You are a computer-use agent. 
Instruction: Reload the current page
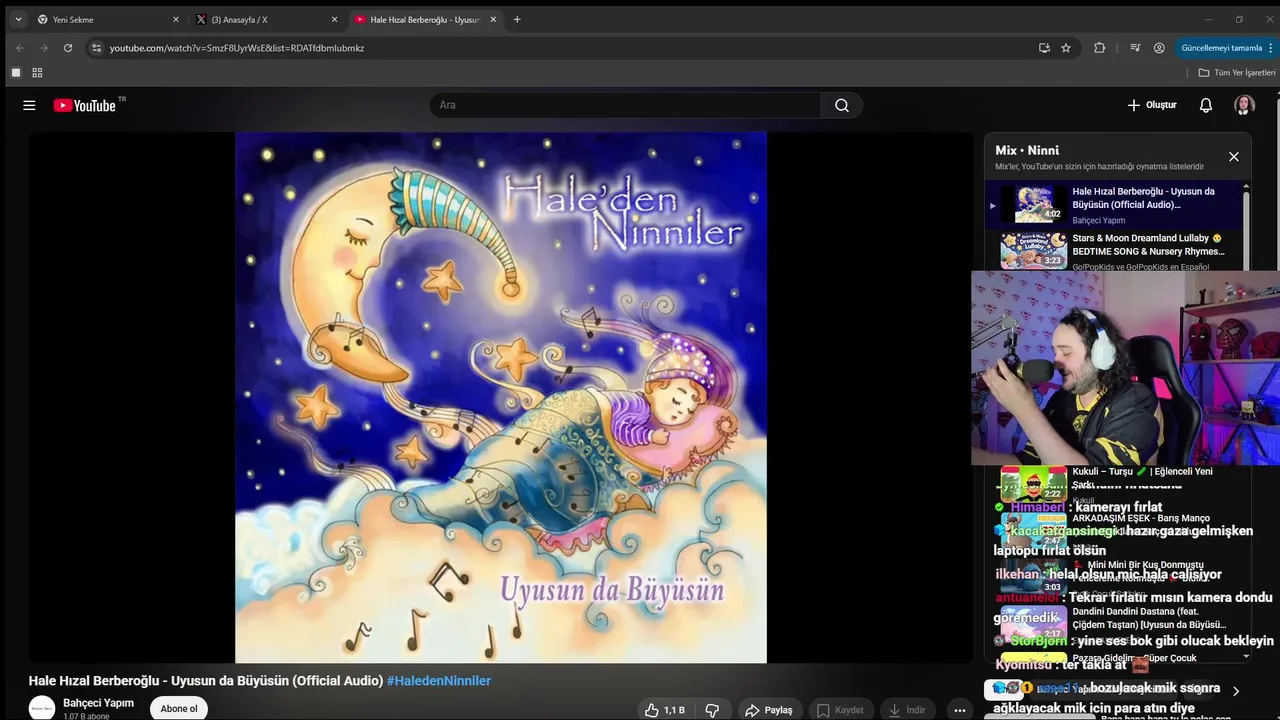[68, 48]
